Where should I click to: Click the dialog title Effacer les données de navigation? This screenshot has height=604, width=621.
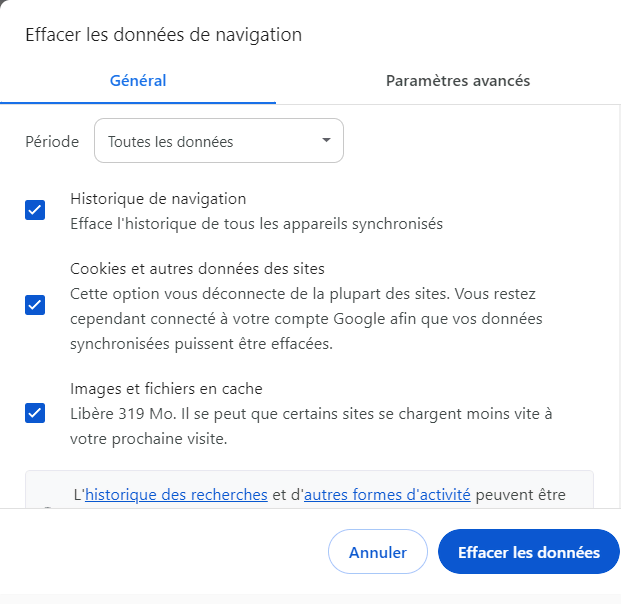pos(163,35)
